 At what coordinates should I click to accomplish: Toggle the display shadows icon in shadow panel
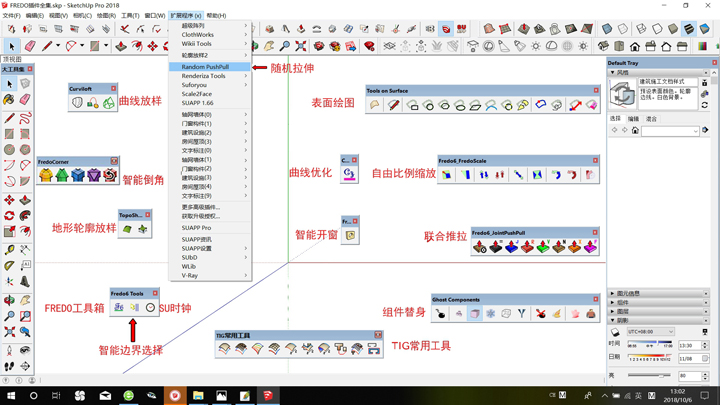[x=615, y=332]
